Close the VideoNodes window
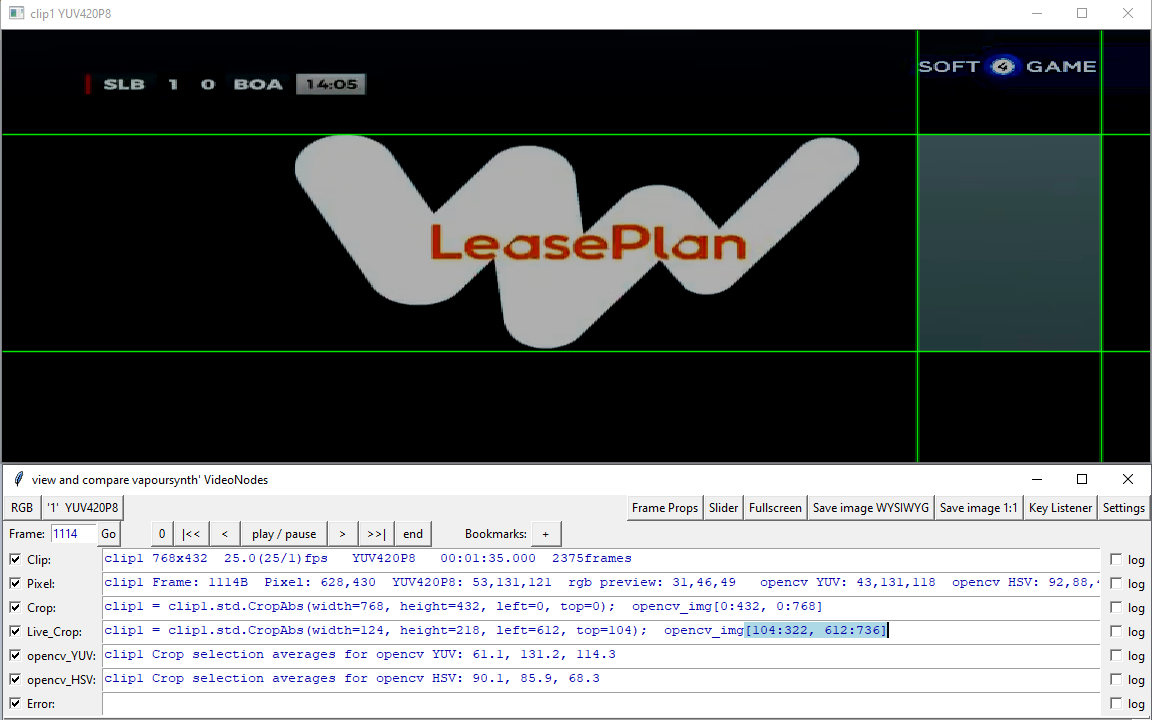1152x720 pixels. click(x=1128, y=479)
